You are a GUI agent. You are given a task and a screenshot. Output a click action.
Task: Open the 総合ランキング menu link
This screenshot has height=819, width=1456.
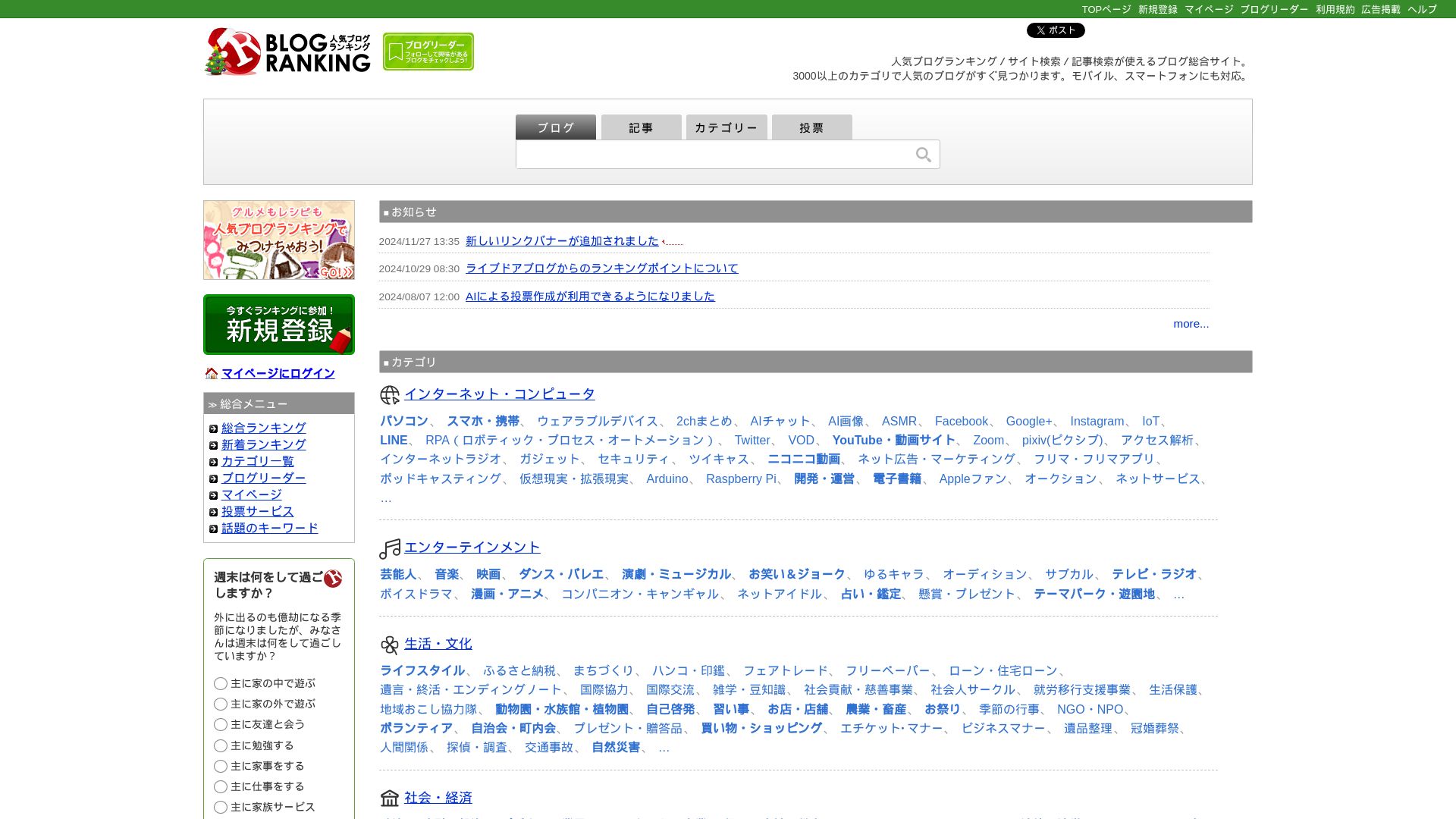(x=263, y=428)
